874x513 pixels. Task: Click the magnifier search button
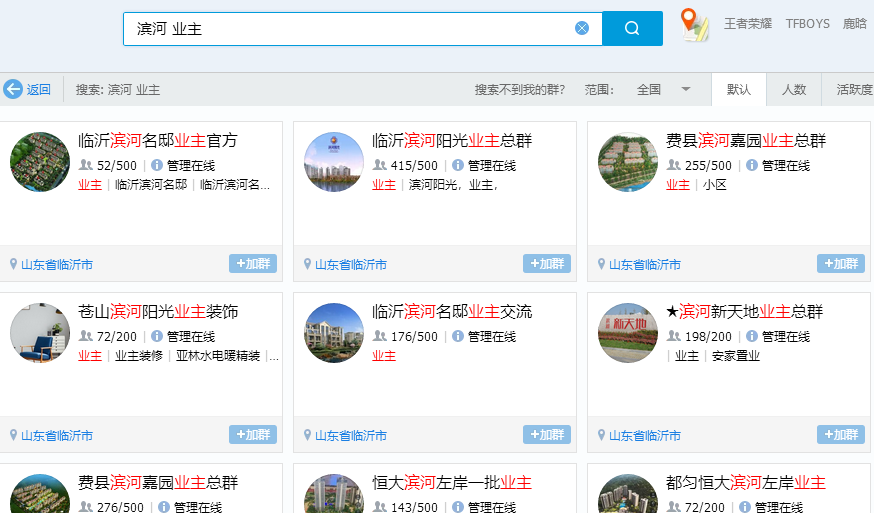click(x=632, y=28)
